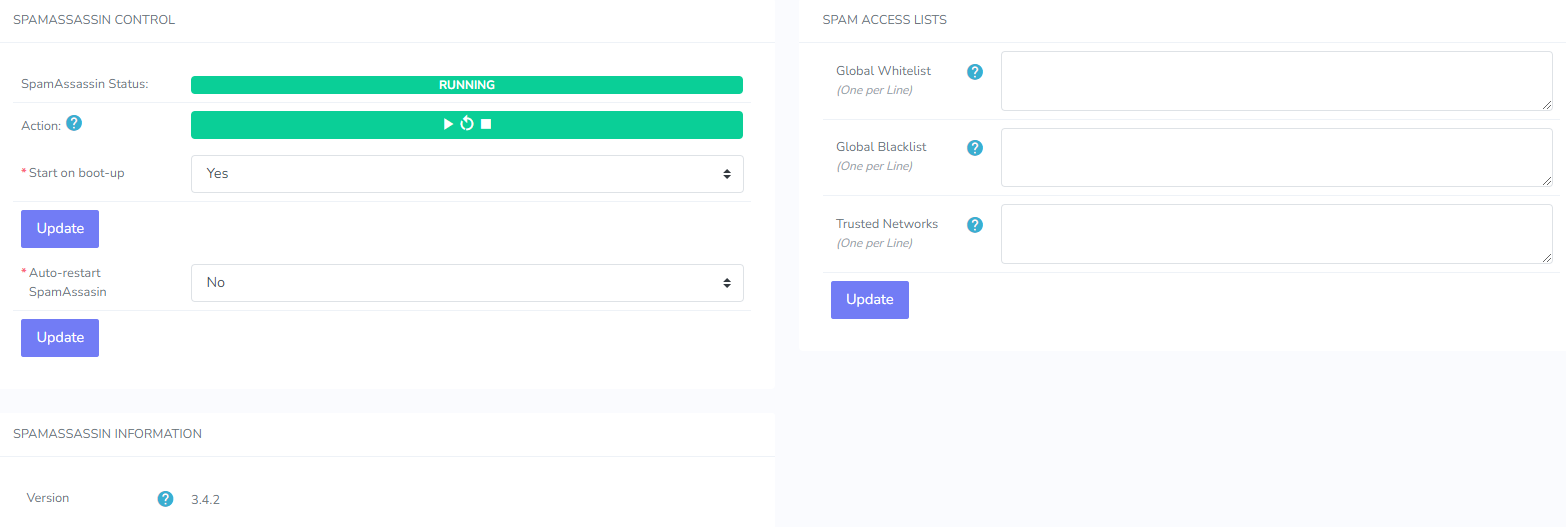Click the restart icon in the Action bar
Image resolution: width=1566 pixels, height=527 pixels.
tap(466, 124)
